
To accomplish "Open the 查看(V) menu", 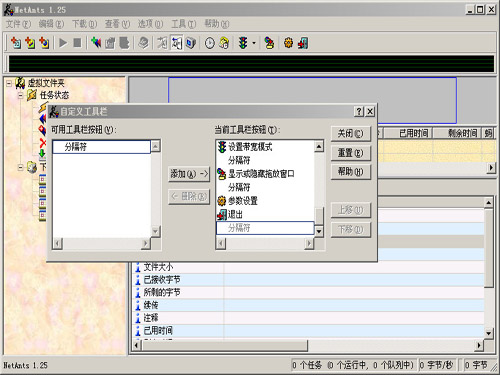I will point(117,24).
